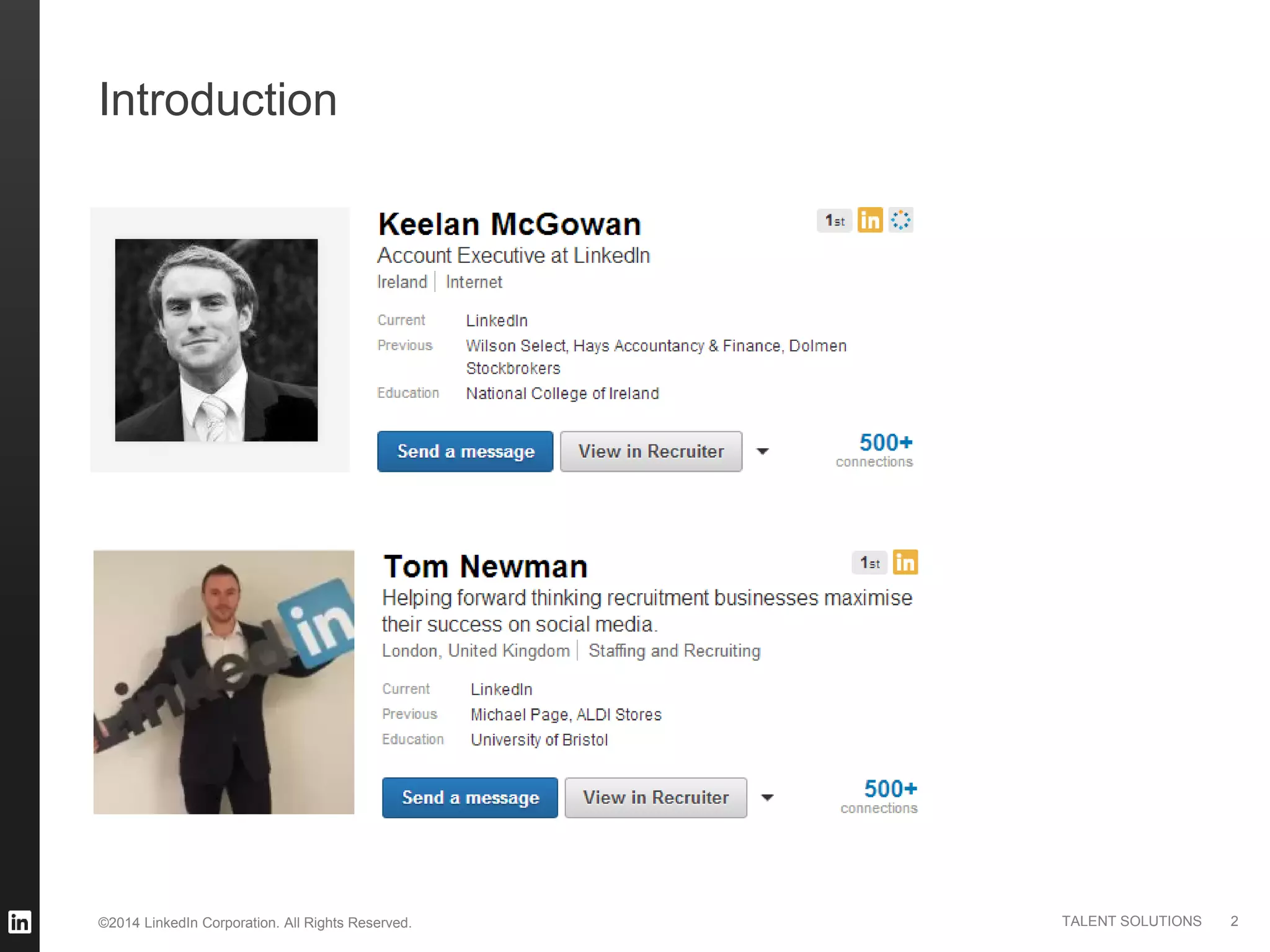Click the Keelan McGowan name heading
Image resolution: width=1270 pixels, height=952 pixels.
[x=510, y=224]
